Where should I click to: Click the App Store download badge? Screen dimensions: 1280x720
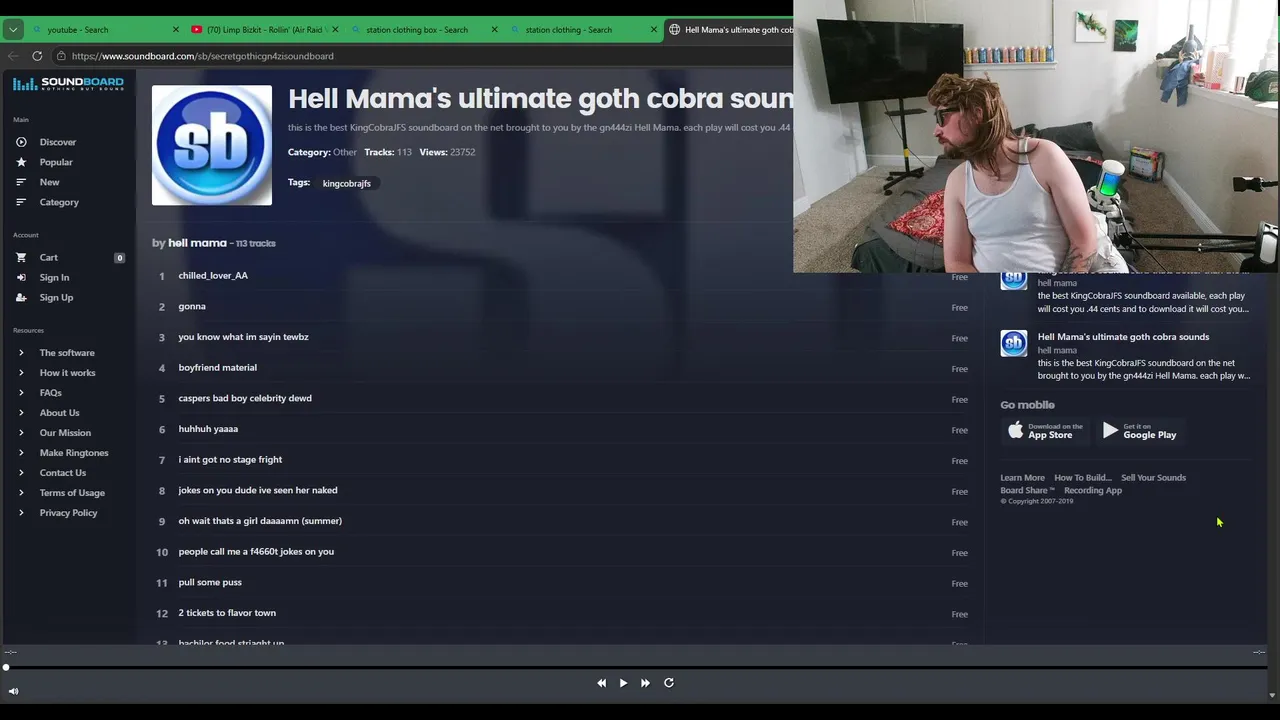tap(1046, 430)
